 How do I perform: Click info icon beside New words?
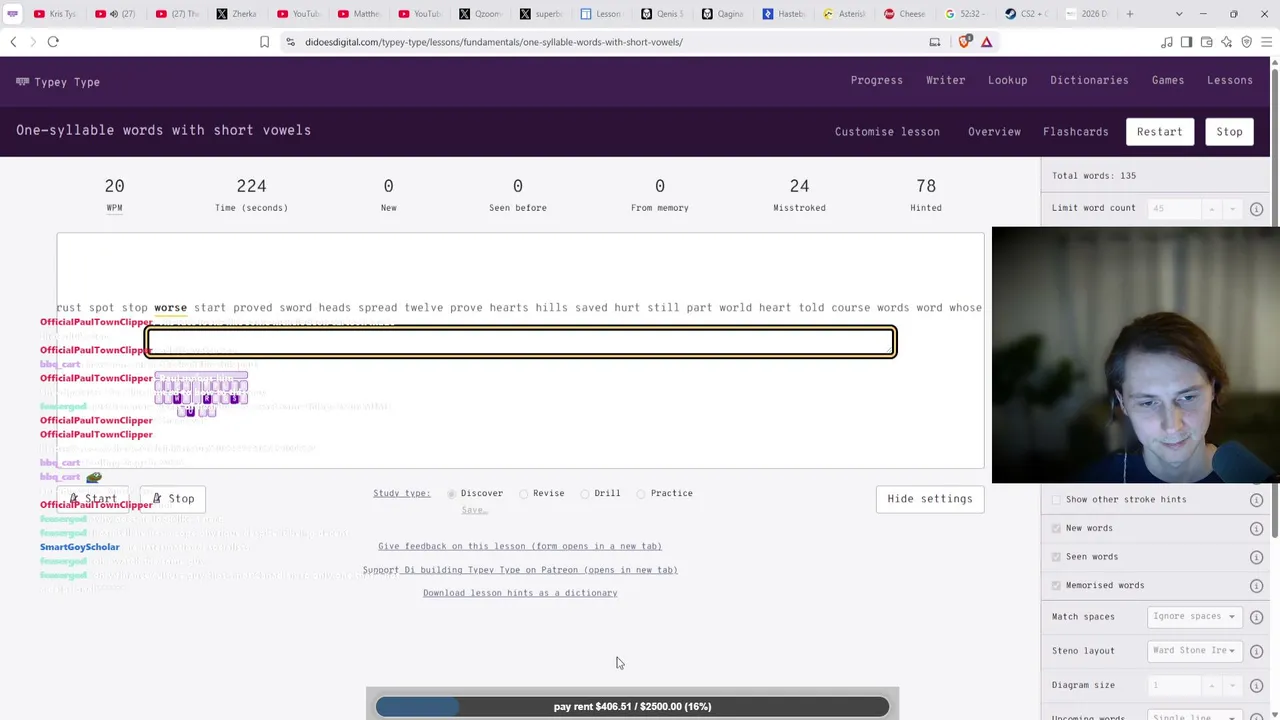(1256, 528)
